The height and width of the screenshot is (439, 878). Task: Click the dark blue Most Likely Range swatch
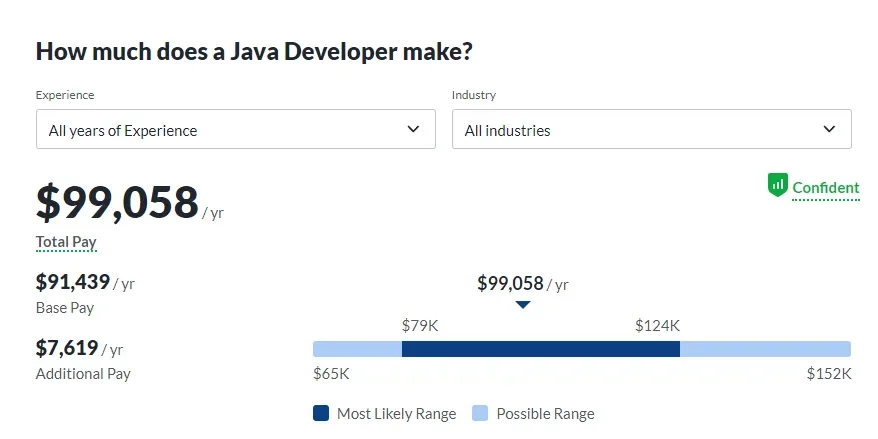coord(321,413)
